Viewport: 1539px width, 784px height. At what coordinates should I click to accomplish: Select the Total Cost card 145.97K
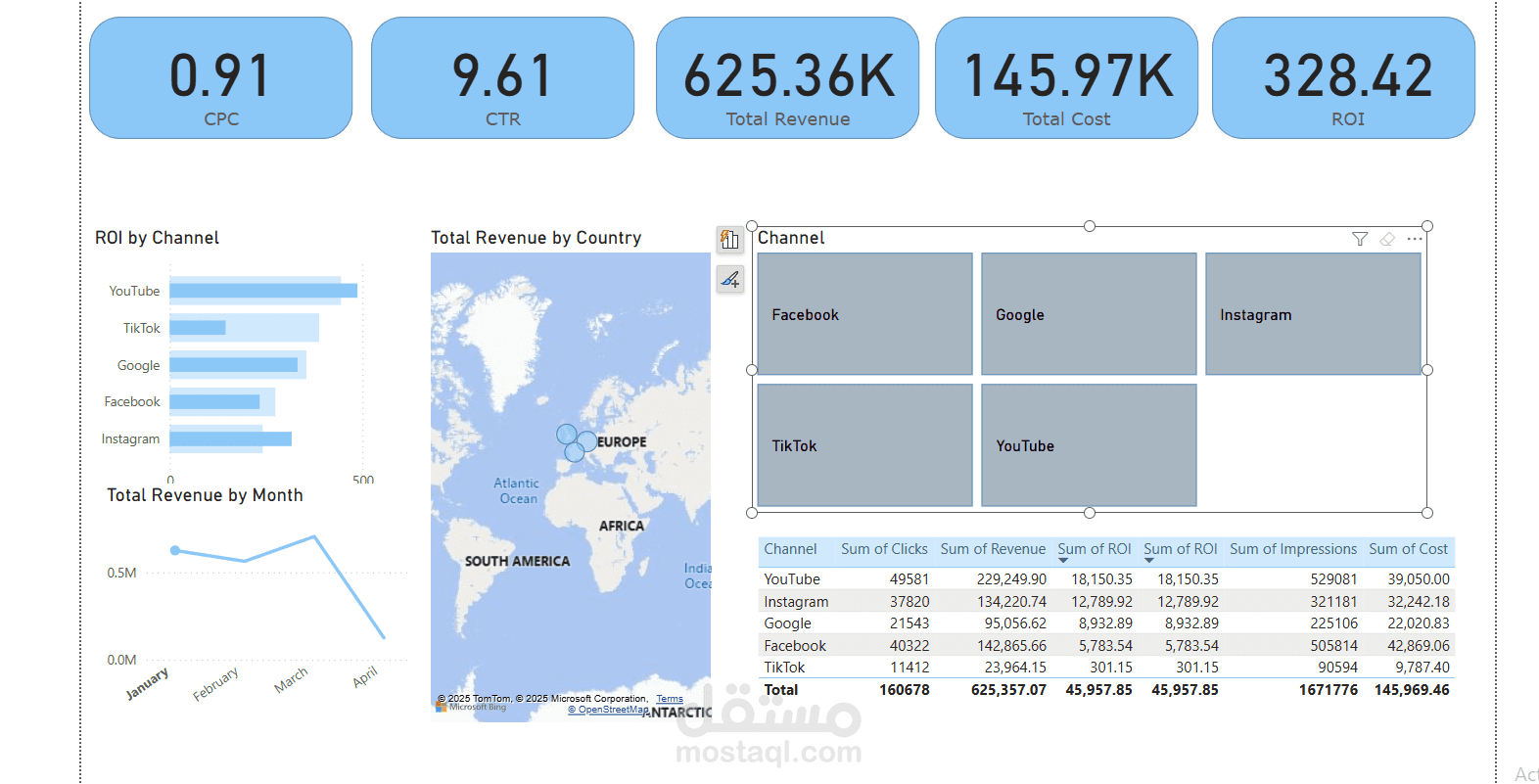(x=1067, y=78)
